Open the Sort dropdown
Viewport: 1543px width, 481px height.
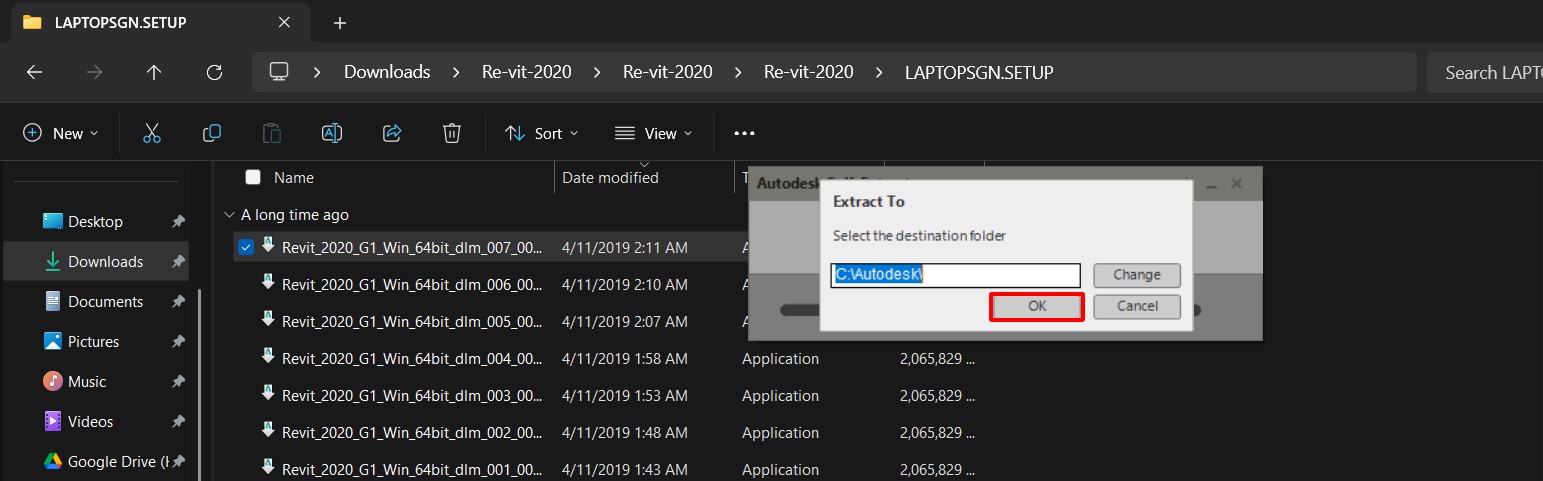(542, 133)
